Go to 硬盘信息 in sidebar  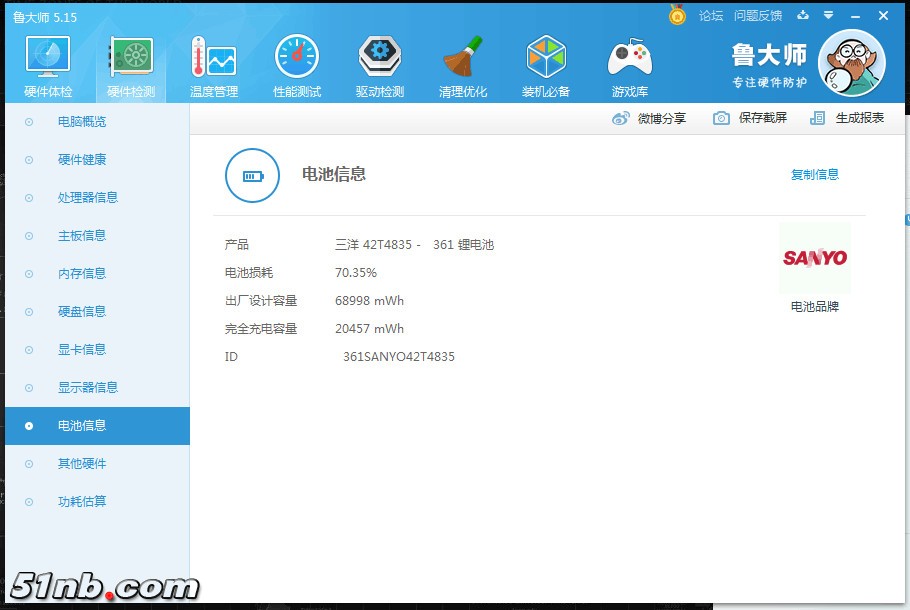click(x=82, y=312)
